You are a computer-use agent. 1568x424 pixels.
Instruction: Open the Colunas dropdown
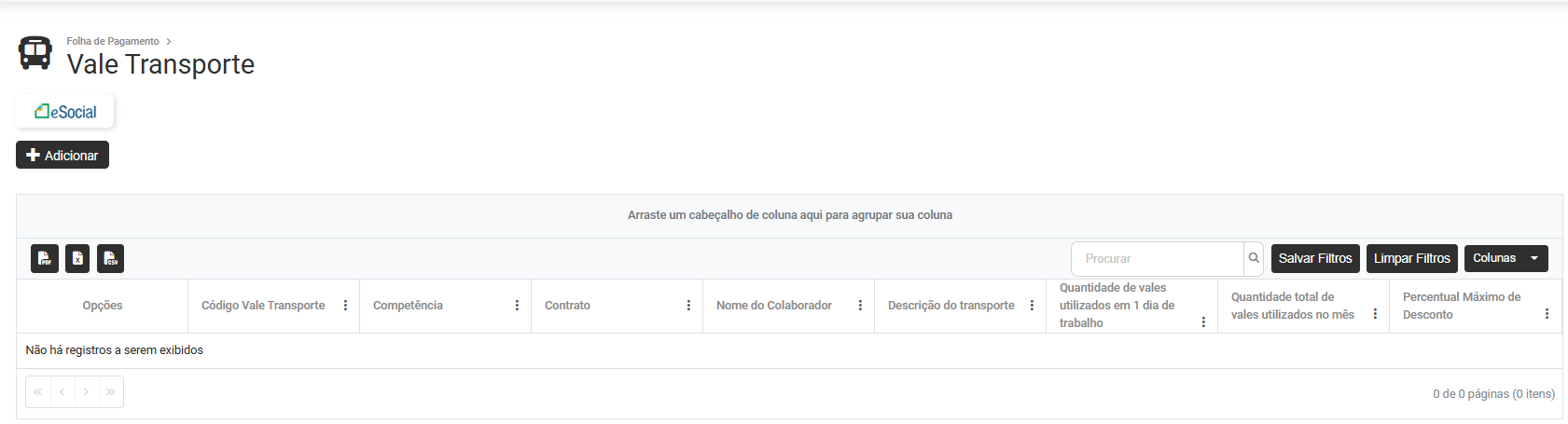1506,258
